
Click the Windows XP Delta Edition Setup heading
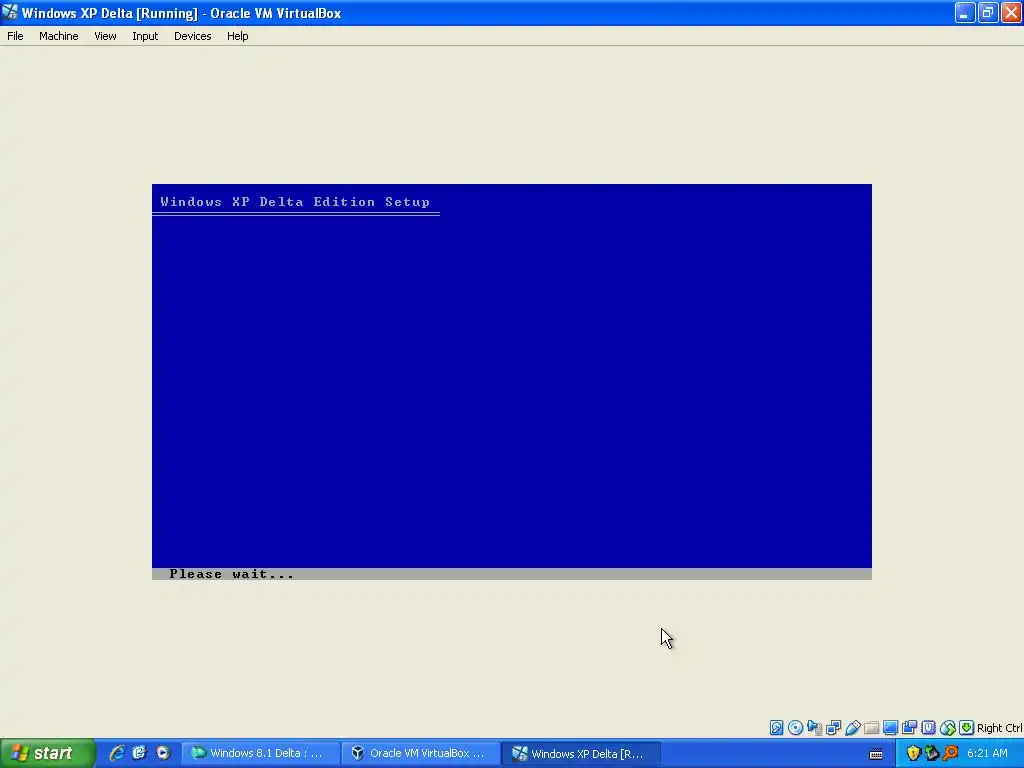click(x=295, y=202)
